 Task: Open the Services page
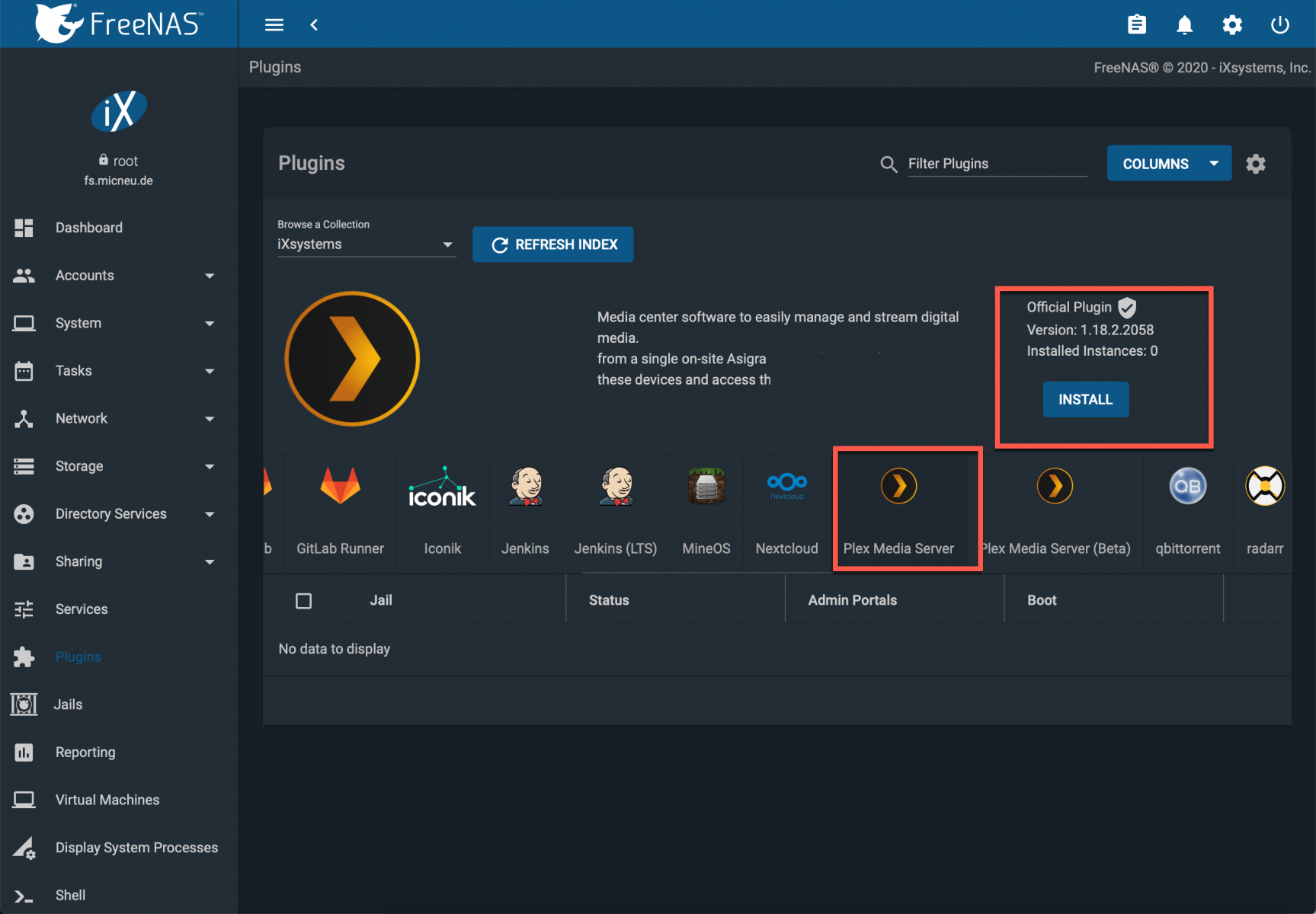click(82, 609)
